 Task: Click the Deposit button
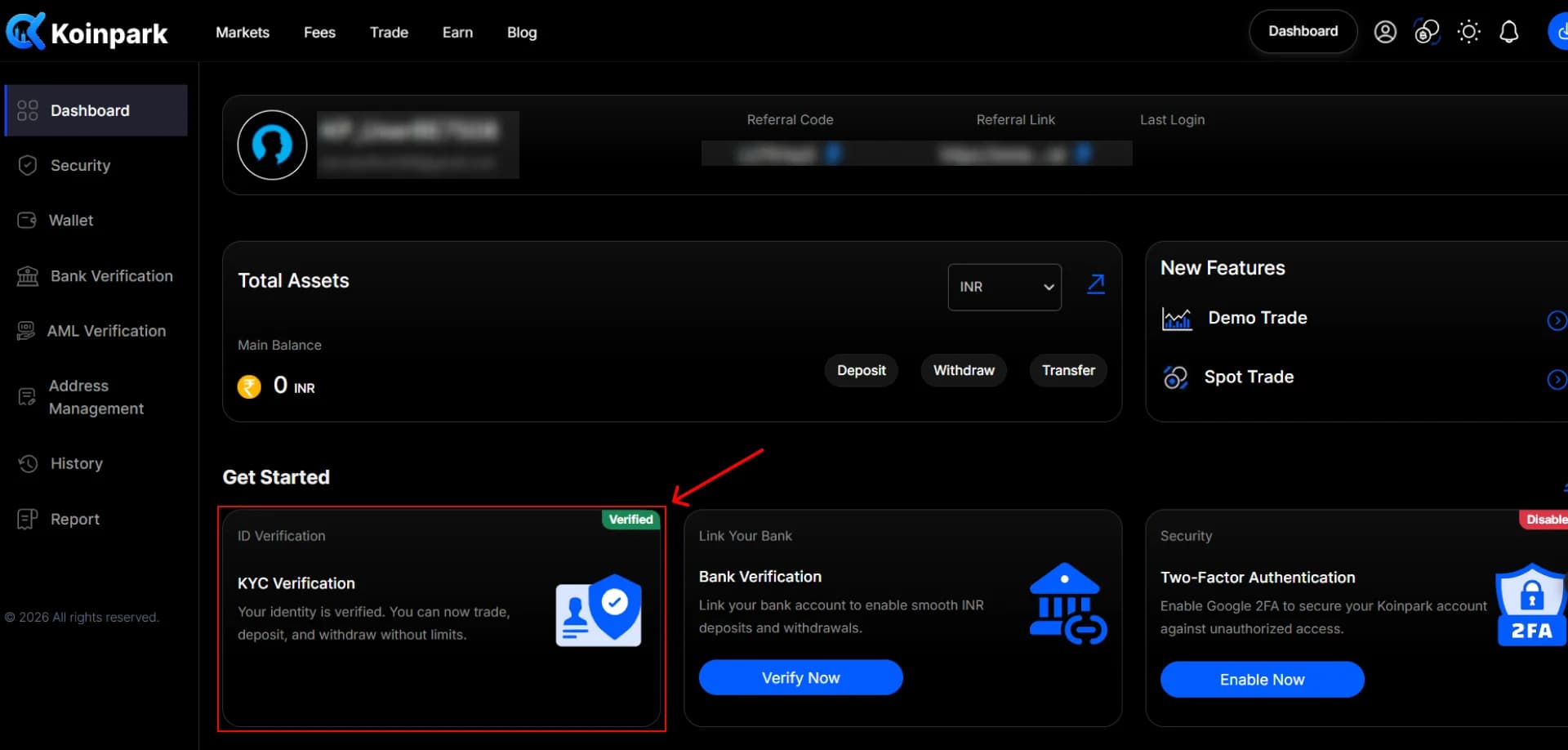(x=862, y=370)
